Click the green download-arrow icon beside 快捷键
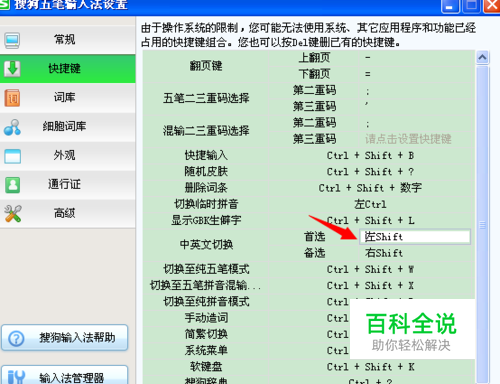Viewport: 500px width, 384px height. pos(12,69)
